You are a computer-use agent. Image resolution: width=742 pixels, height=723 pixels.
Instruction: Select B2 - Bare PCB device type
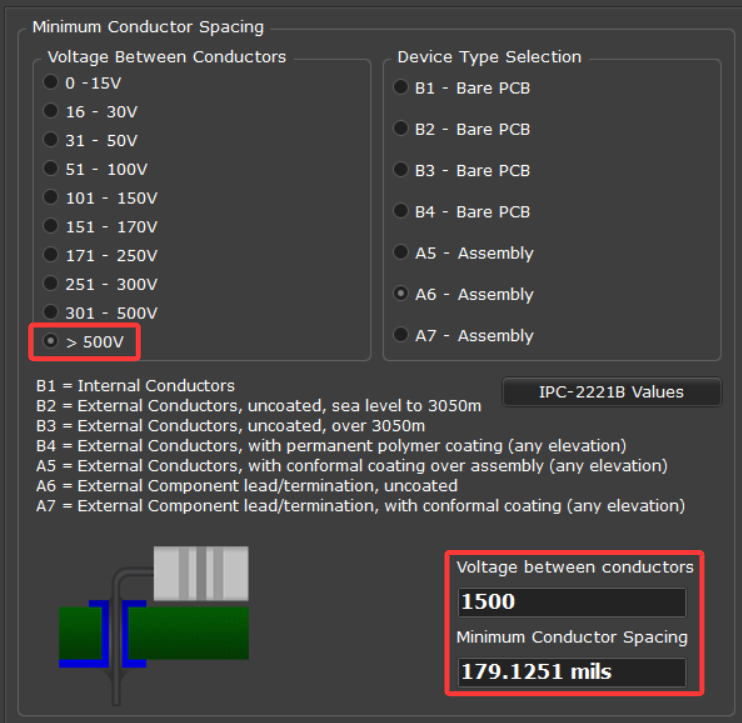pyautogui.click(x=462, y=129)
